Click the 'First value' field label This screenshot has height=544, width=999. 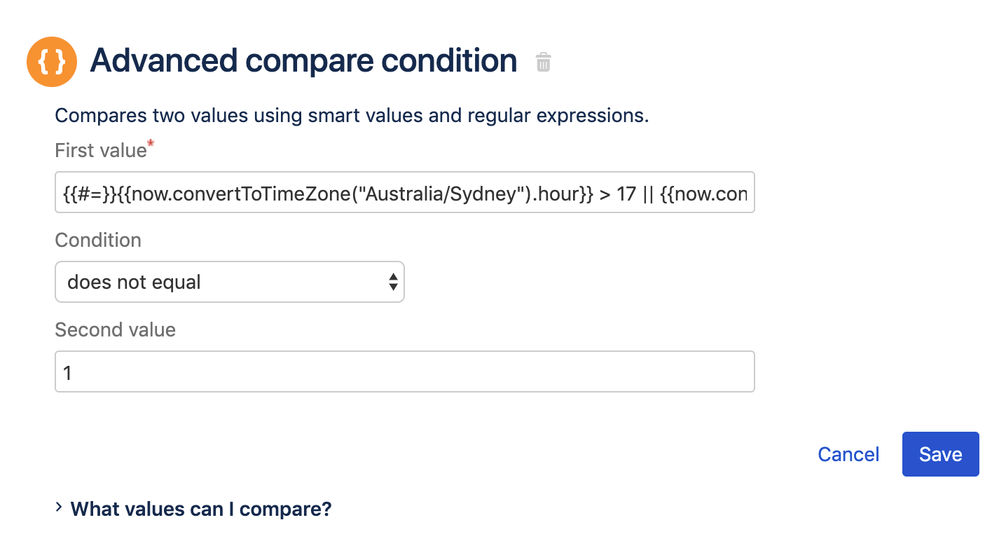click(100, 151)
